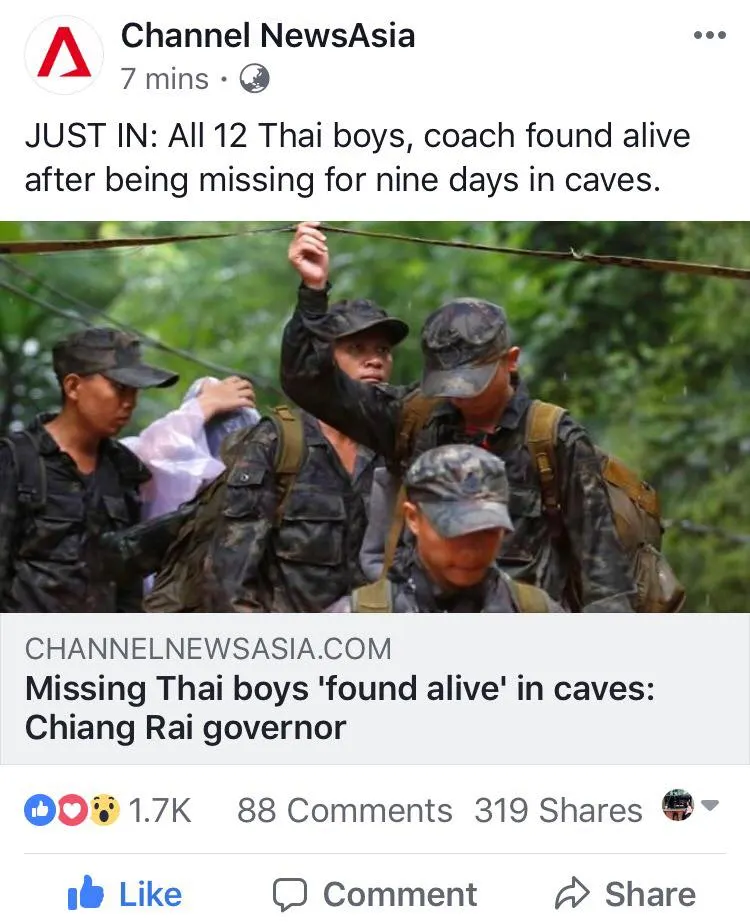Click the 'JUST IN' post caption text
The width and height of the screenshot is (750, 924).
click(x=357, y=157)
